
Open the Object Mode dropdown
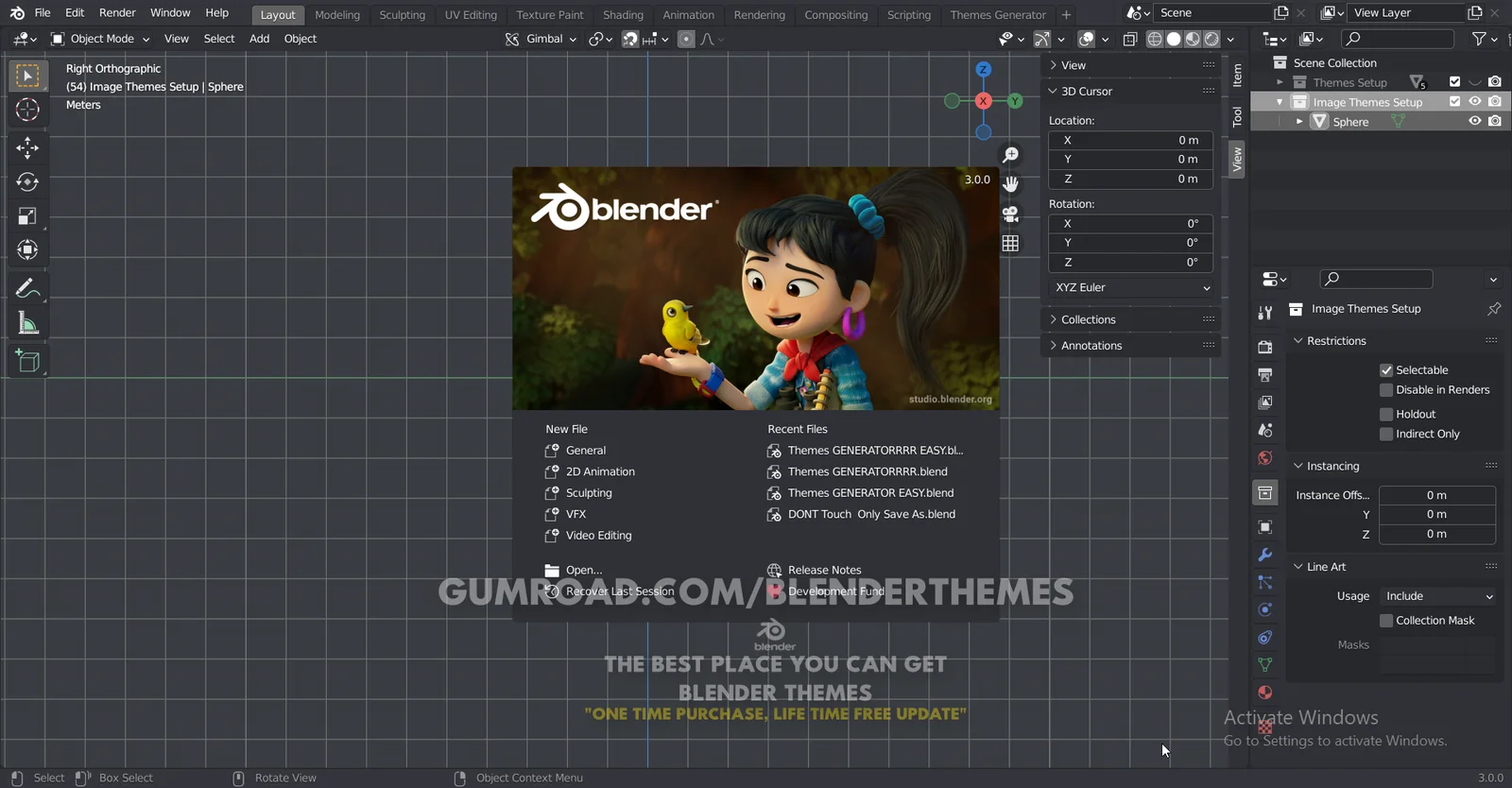(x=100, y=39)
